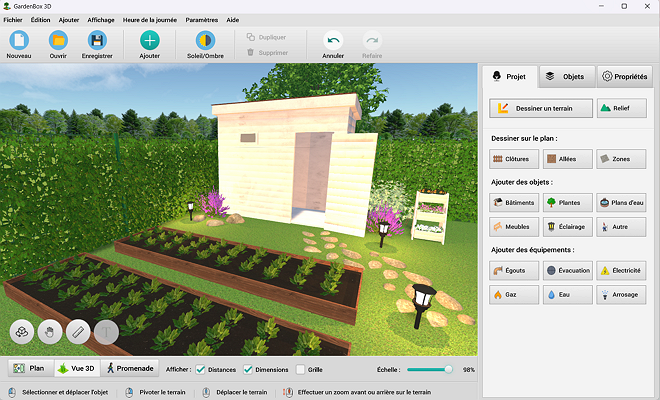The image size is (660, 400).
Task: Switch to the Projet tab
Action: pyautogui.click(x=510, y=77)
